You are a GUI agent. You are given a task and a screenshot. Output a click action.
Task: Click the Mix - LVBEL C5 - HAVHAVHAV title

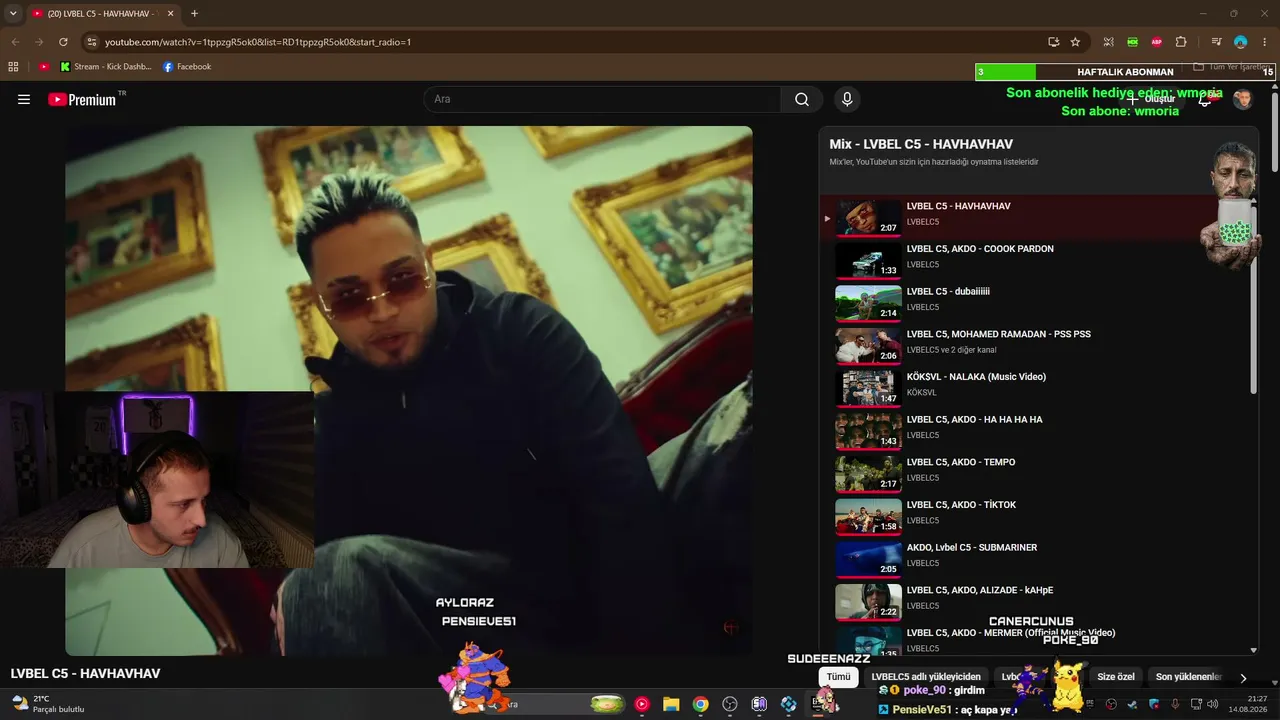point(921,144)
